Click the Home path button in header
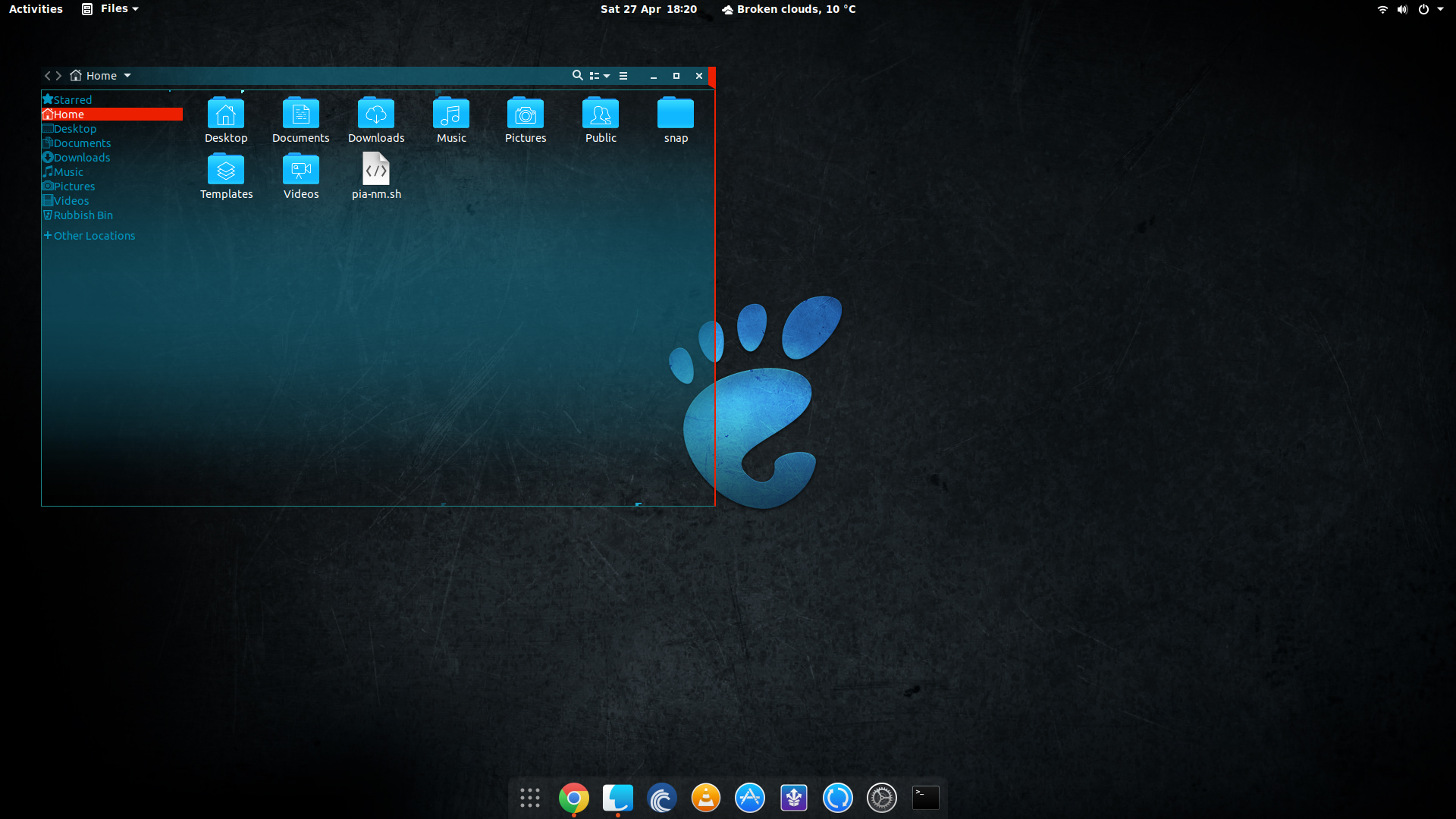Screen dimensions: 1456x819 tap(93, 76)
